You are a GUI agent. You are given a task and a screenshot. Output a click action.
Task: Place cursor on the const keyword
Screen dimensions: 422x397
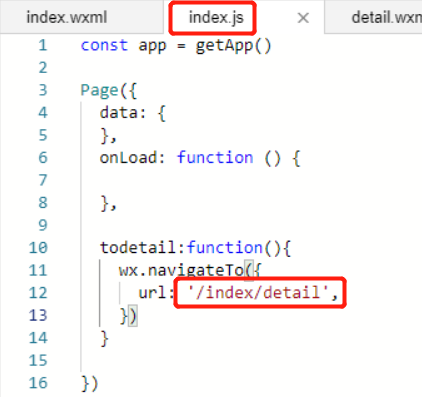[104, 45]
